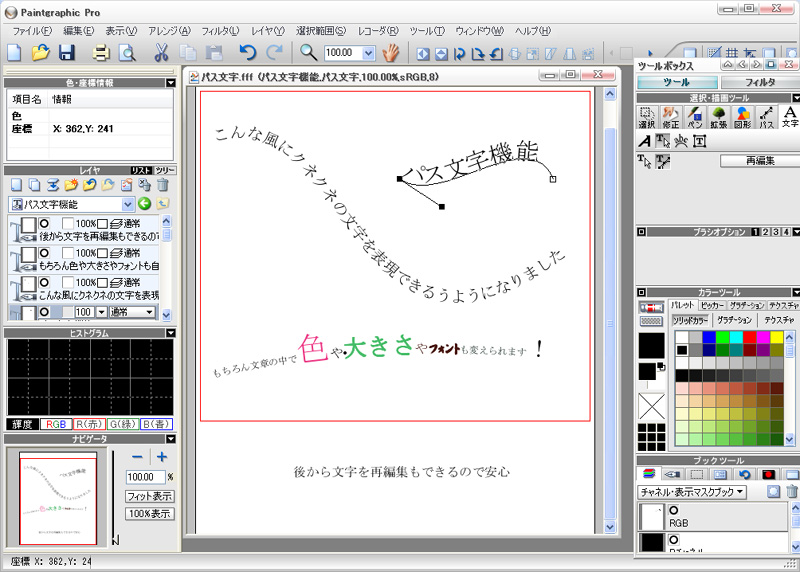
Task: Choose the italic A text sub-tool
Action: (x=645, y=141)
